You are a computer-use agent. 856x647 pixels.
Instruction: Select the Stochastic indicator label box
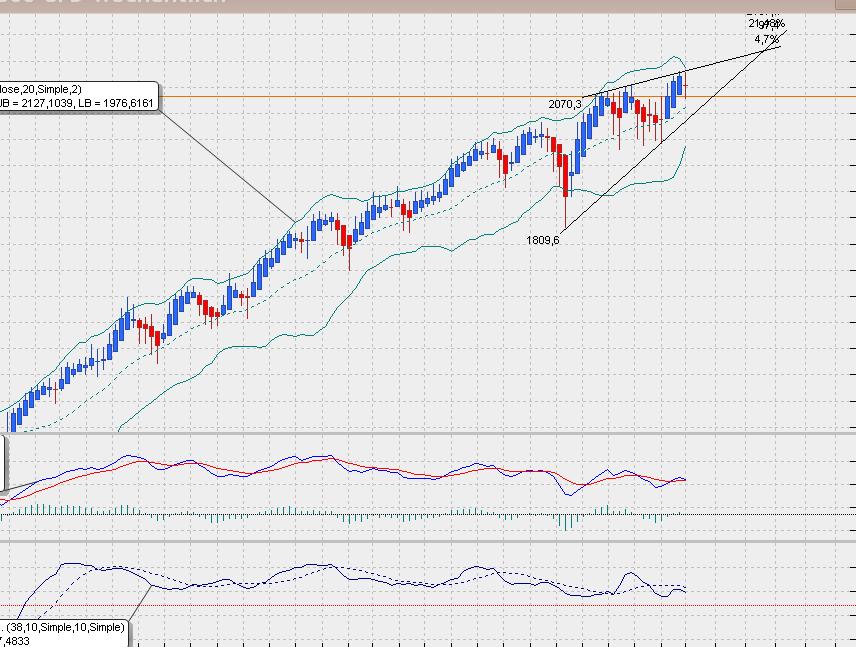(x=60, y=628)
